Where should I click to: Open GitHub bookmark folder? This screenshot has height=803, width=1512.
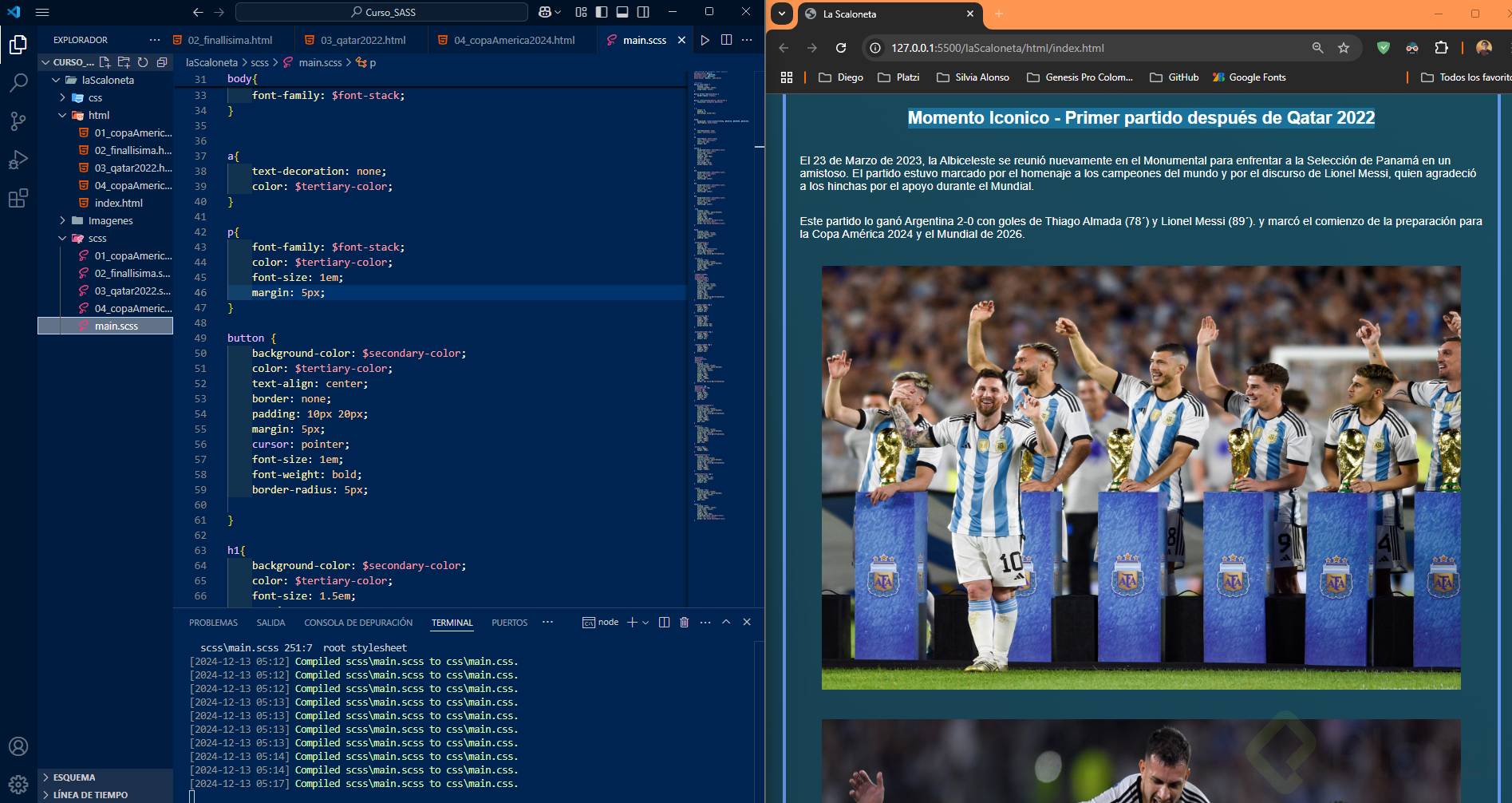1174,77
